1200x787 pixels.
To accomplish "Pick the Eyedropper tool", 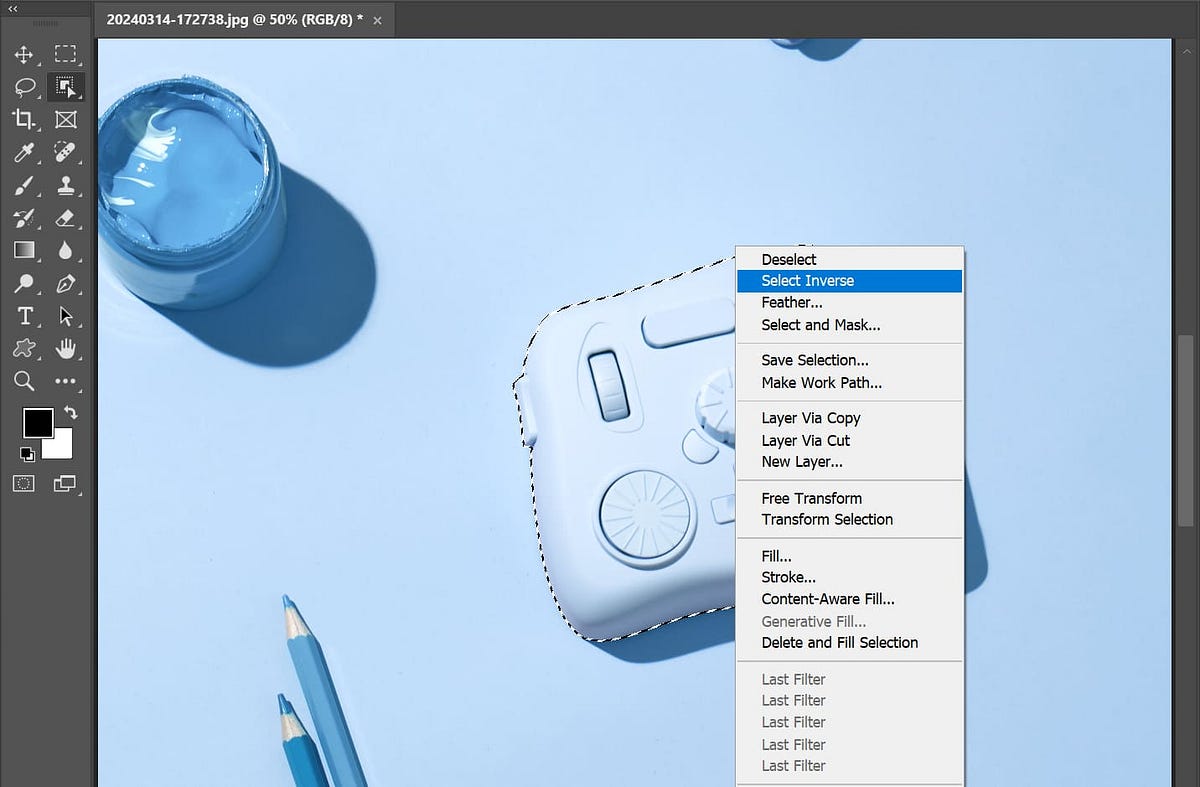I will point(24,153).
